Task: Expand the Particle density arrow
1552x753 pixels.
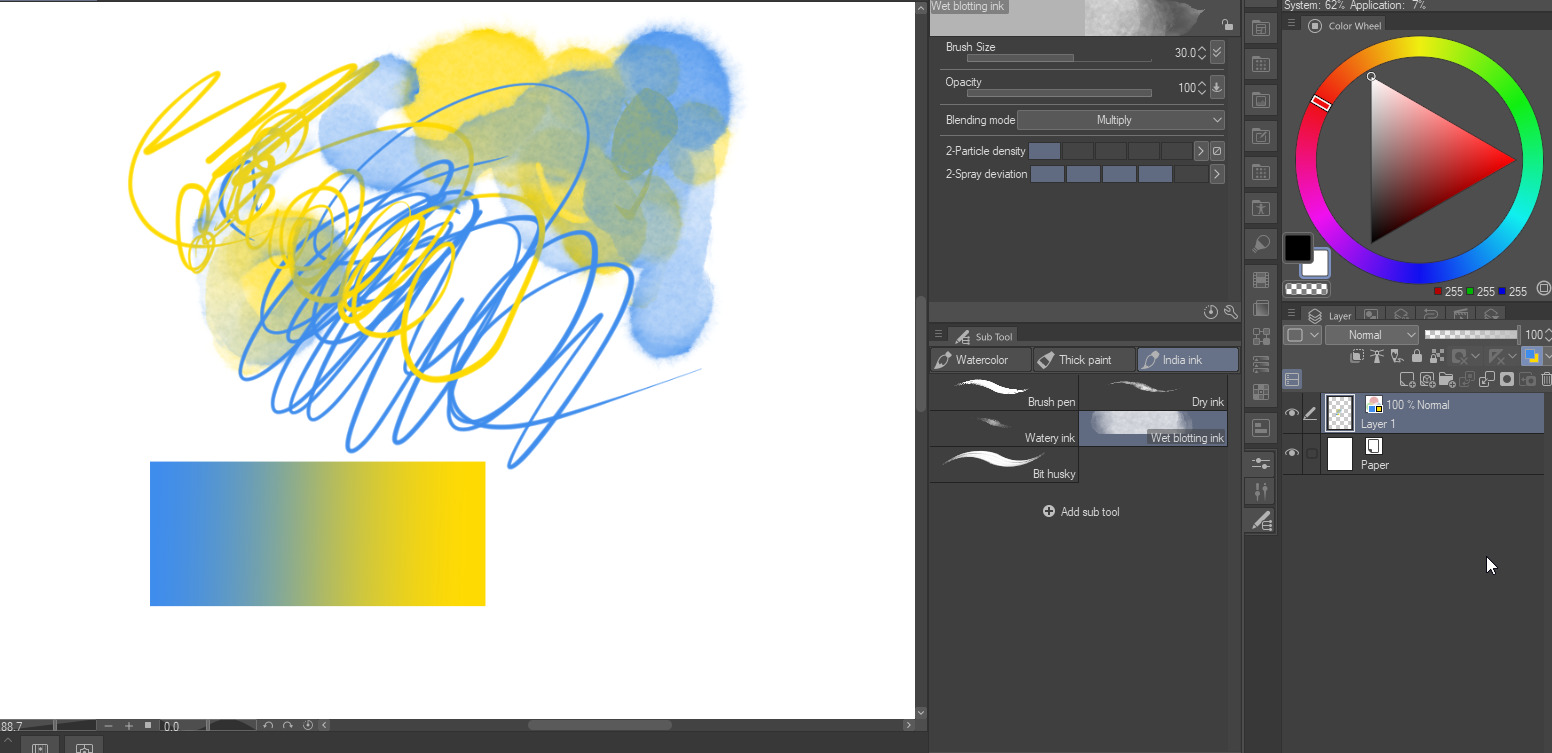Action: (x=1201, y=151)
